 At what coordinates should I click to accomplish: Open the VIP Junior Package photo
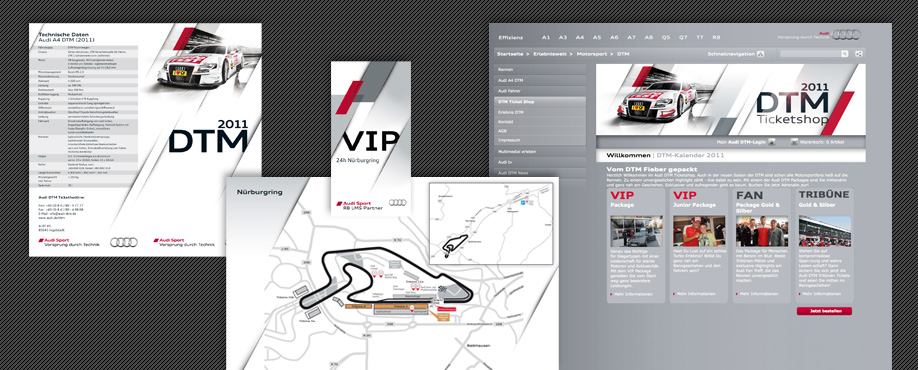pos(699,231)
